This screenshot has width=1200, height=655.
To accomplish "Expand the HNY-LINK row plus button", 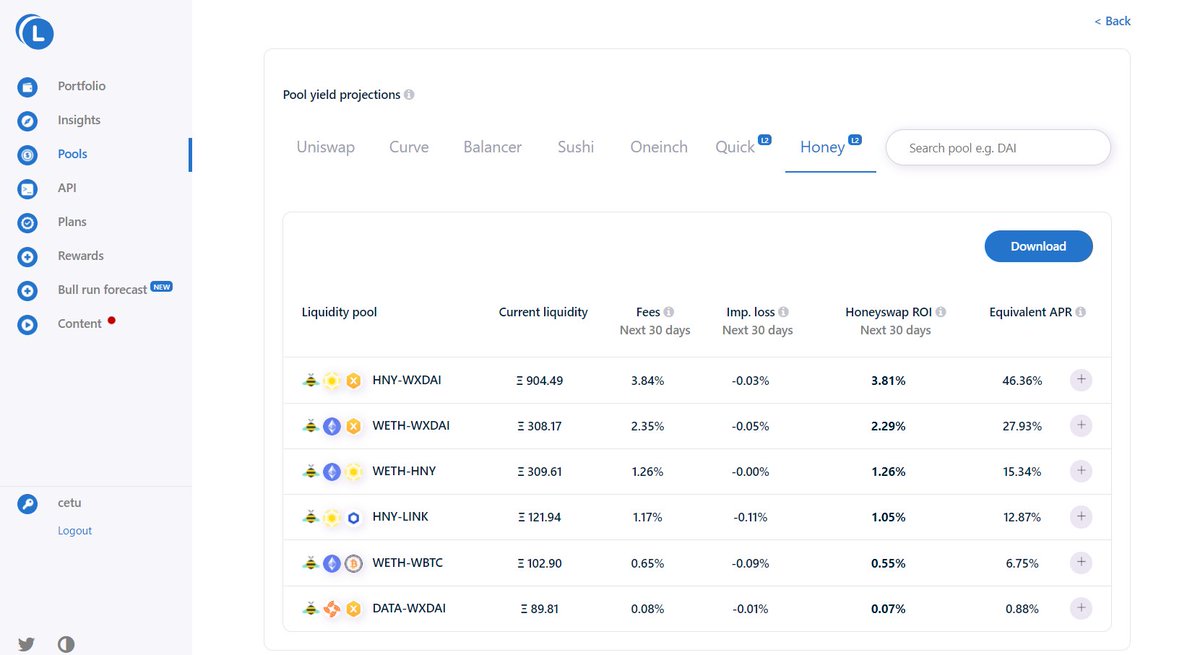I will click(x=1081, y=517).
